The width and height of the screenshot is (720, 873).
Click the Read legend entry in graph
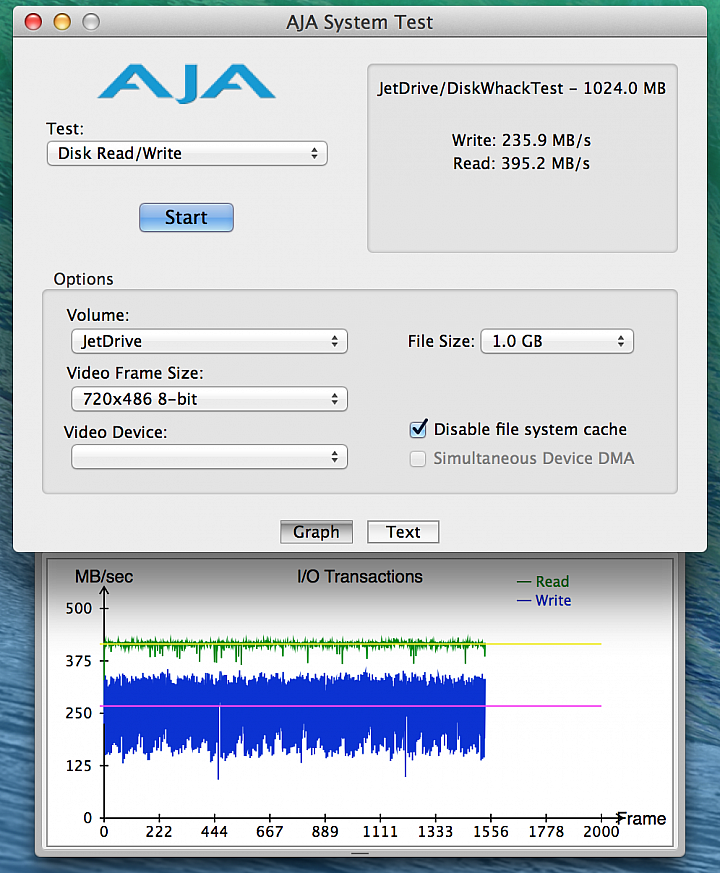[x=543, y=582]
